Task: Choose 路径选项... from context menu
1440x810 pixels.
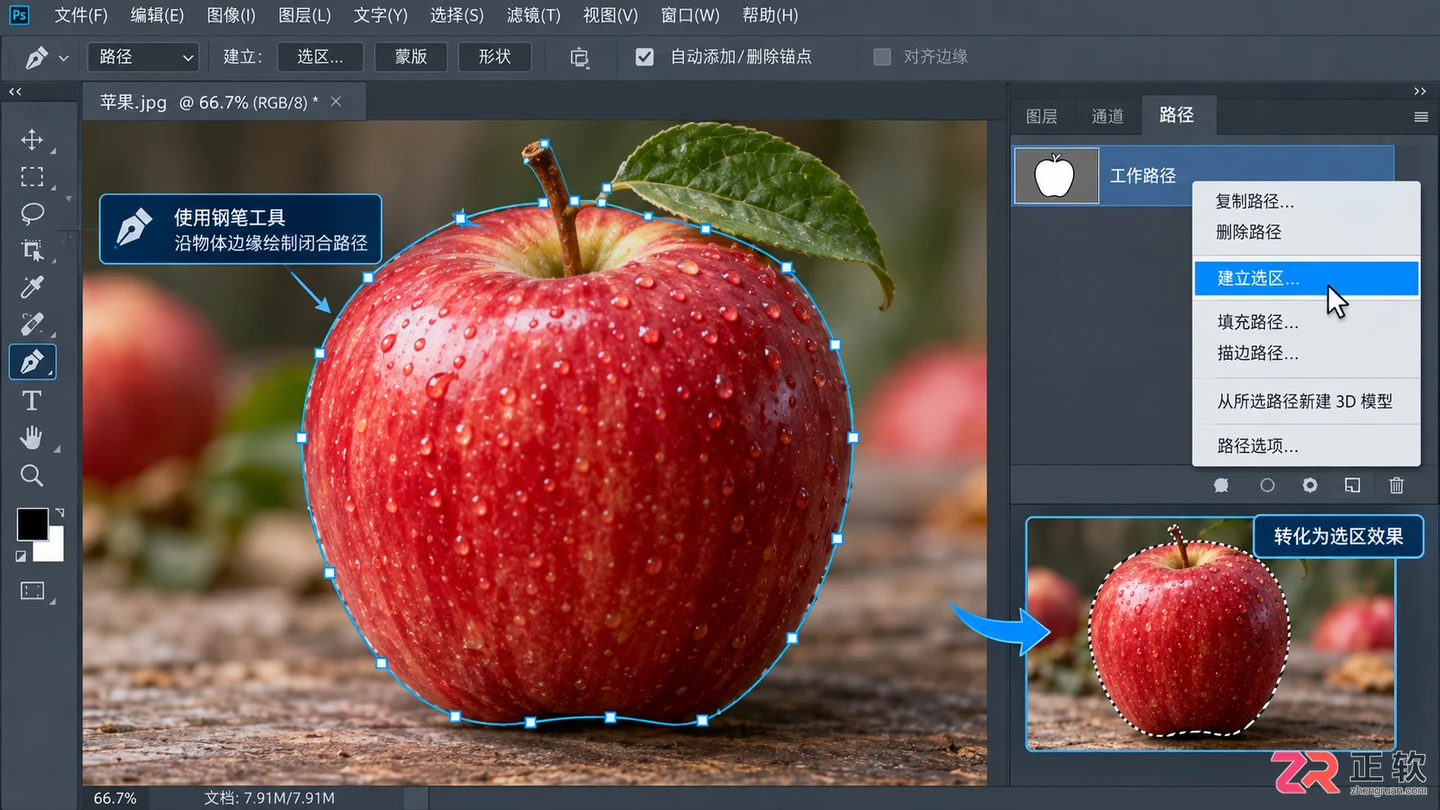Action: [1306, 446]
